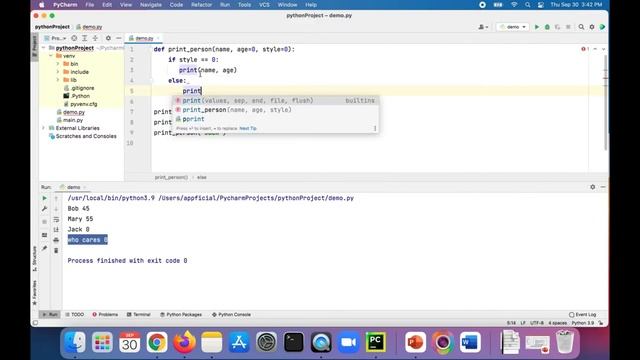640x360 pixels.
Task: Open the VCS menu
Action: coord(264,5)
